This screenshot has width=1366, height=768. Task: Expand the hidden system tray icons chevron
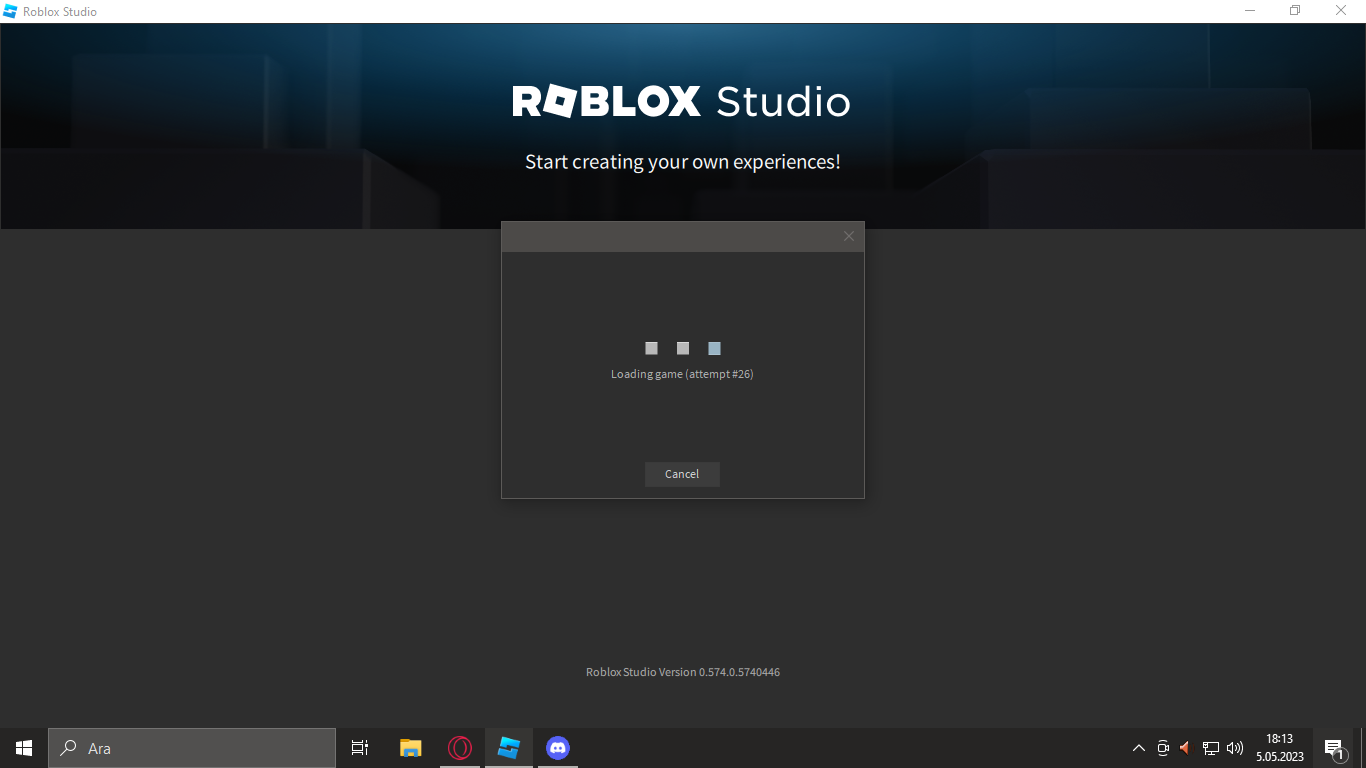pos(1139,748)
